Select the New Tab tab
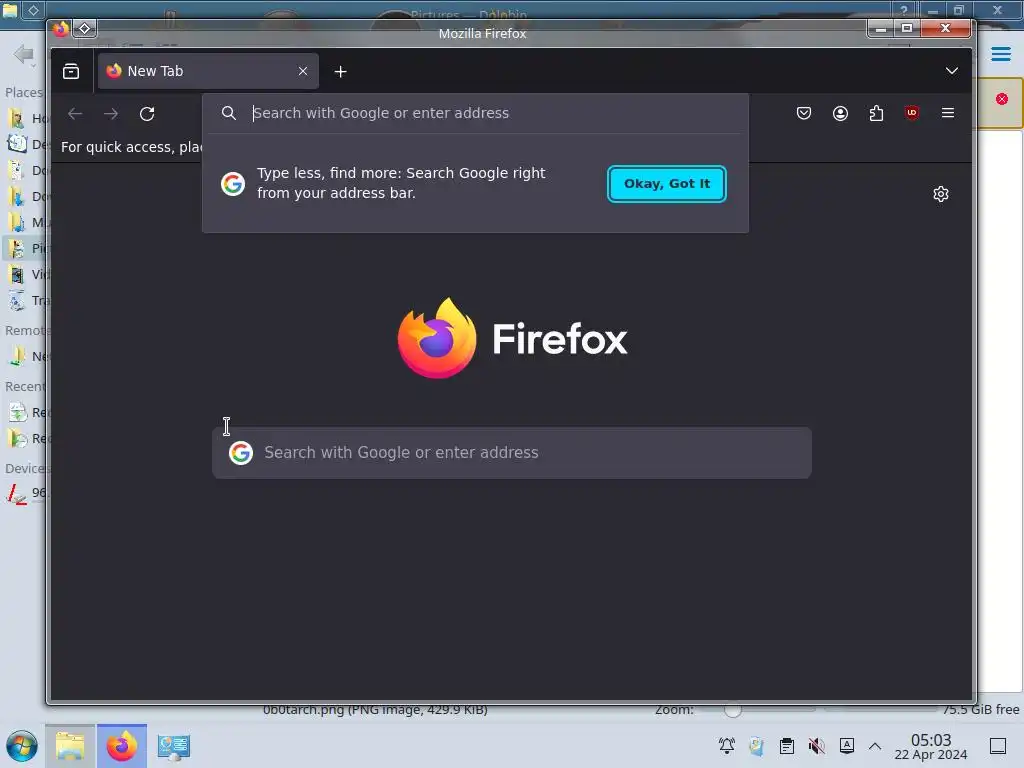The width and height of the screenshot is (1024, 768). coord(208,71)
